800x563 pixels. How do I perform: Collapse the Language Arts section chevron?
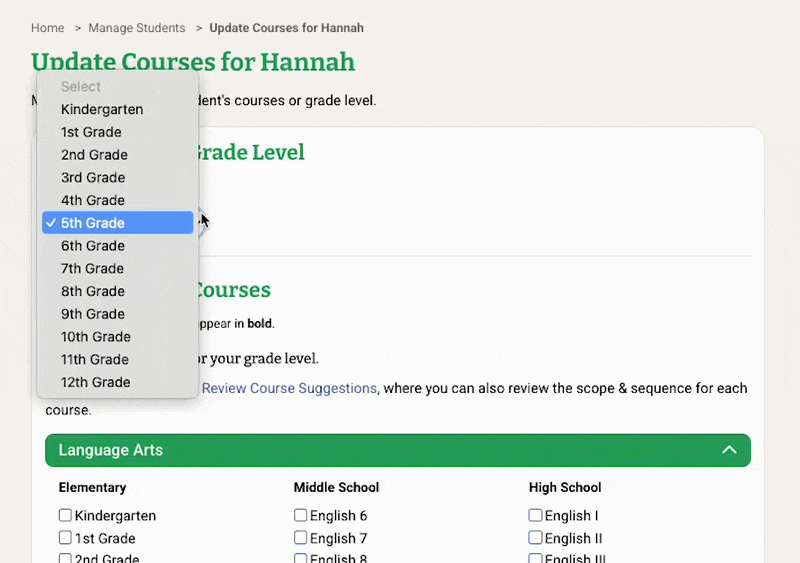click(x=729, y=450)
